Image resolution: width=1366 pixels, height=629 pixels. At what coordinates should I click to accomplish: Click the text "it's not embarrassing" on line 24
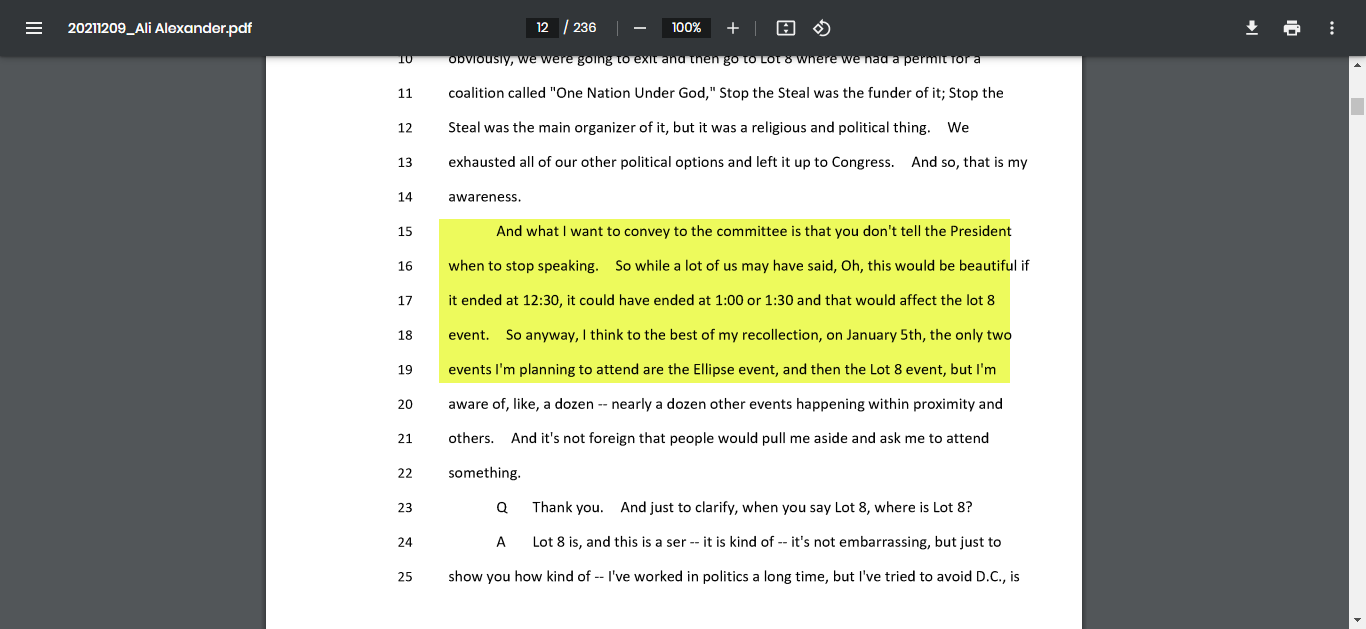(860, 542)
